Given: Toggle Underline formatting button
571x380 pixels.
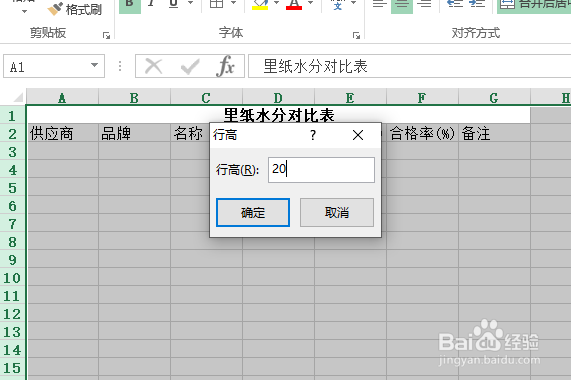Looking at the screenshot, I should tap(174, 5).
